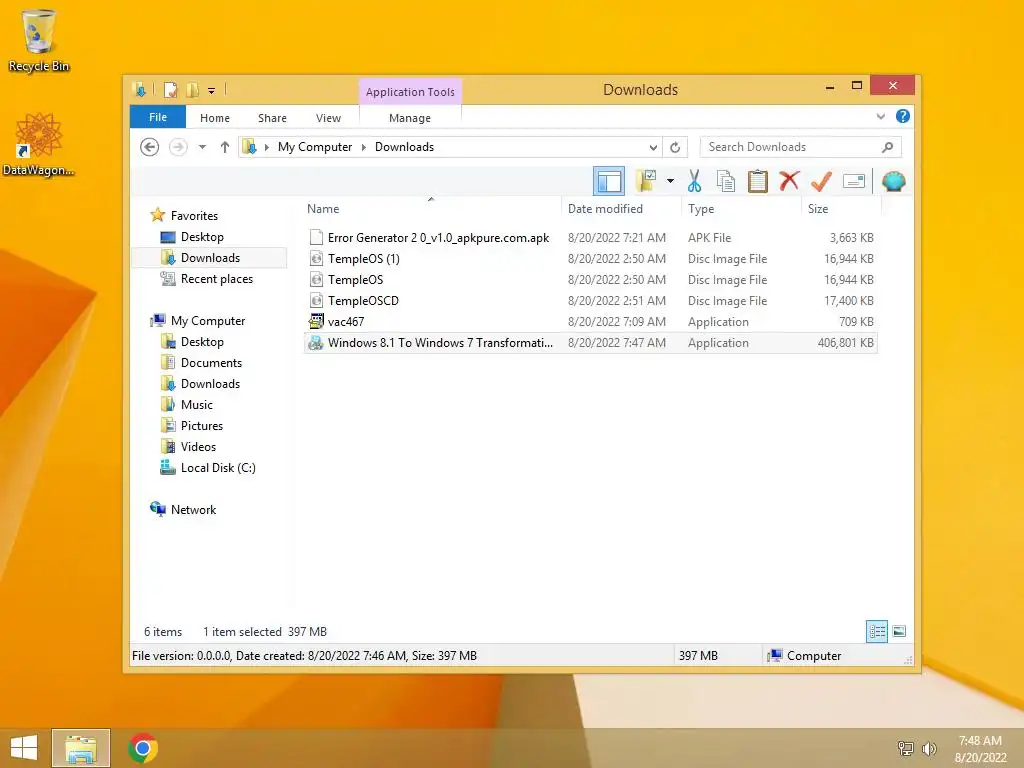
Task: Select the TempleOSCD disc image
Action: click(x=590, y=300)
